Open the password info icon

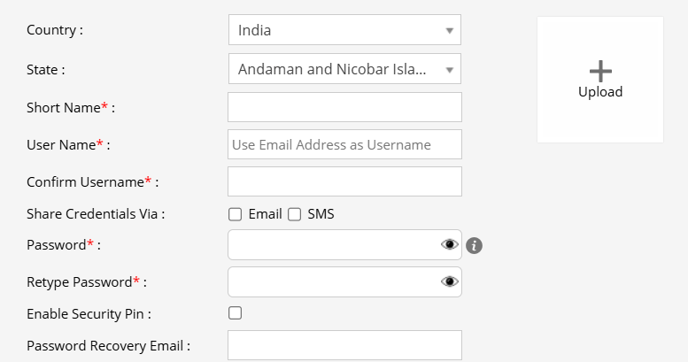[474, 245]
